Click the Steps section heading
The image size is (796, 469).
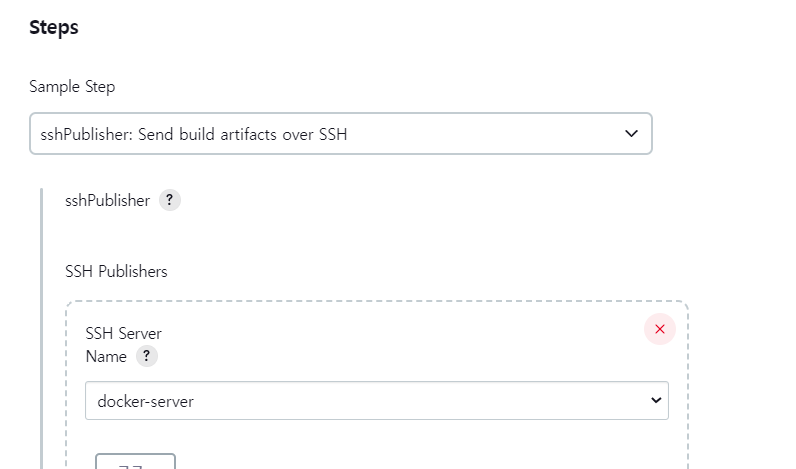point(54,27)
